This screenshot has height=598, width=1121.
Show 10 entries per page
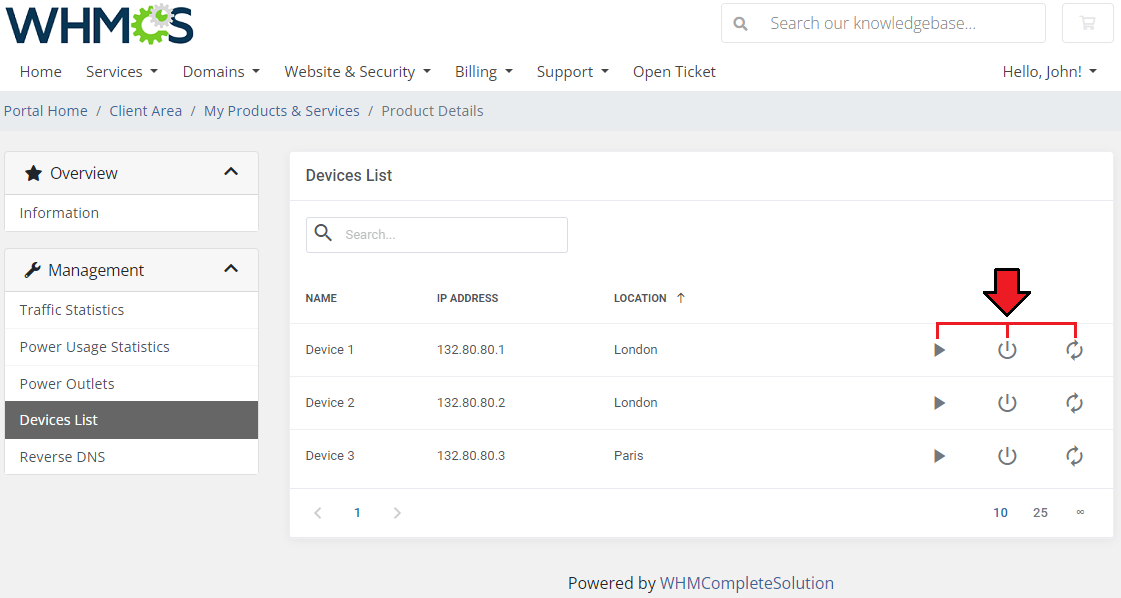coord(1000,513)
